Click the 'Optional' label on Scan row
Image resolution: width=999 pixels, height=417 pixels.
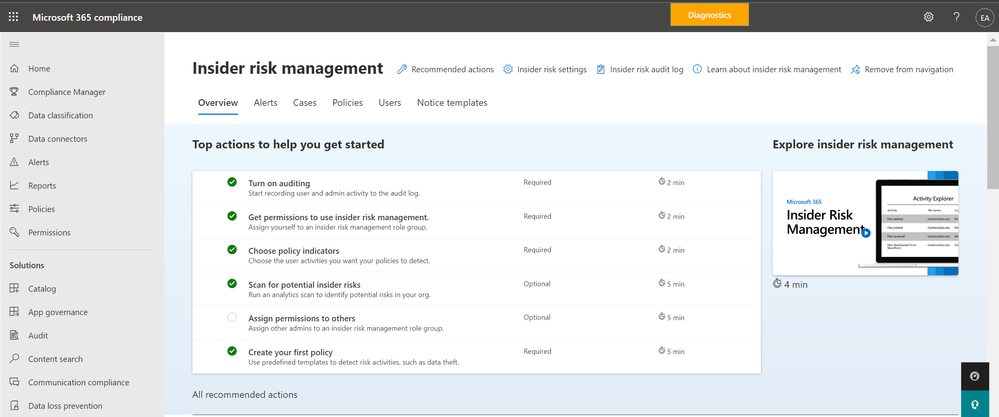[x=537, y=283]
